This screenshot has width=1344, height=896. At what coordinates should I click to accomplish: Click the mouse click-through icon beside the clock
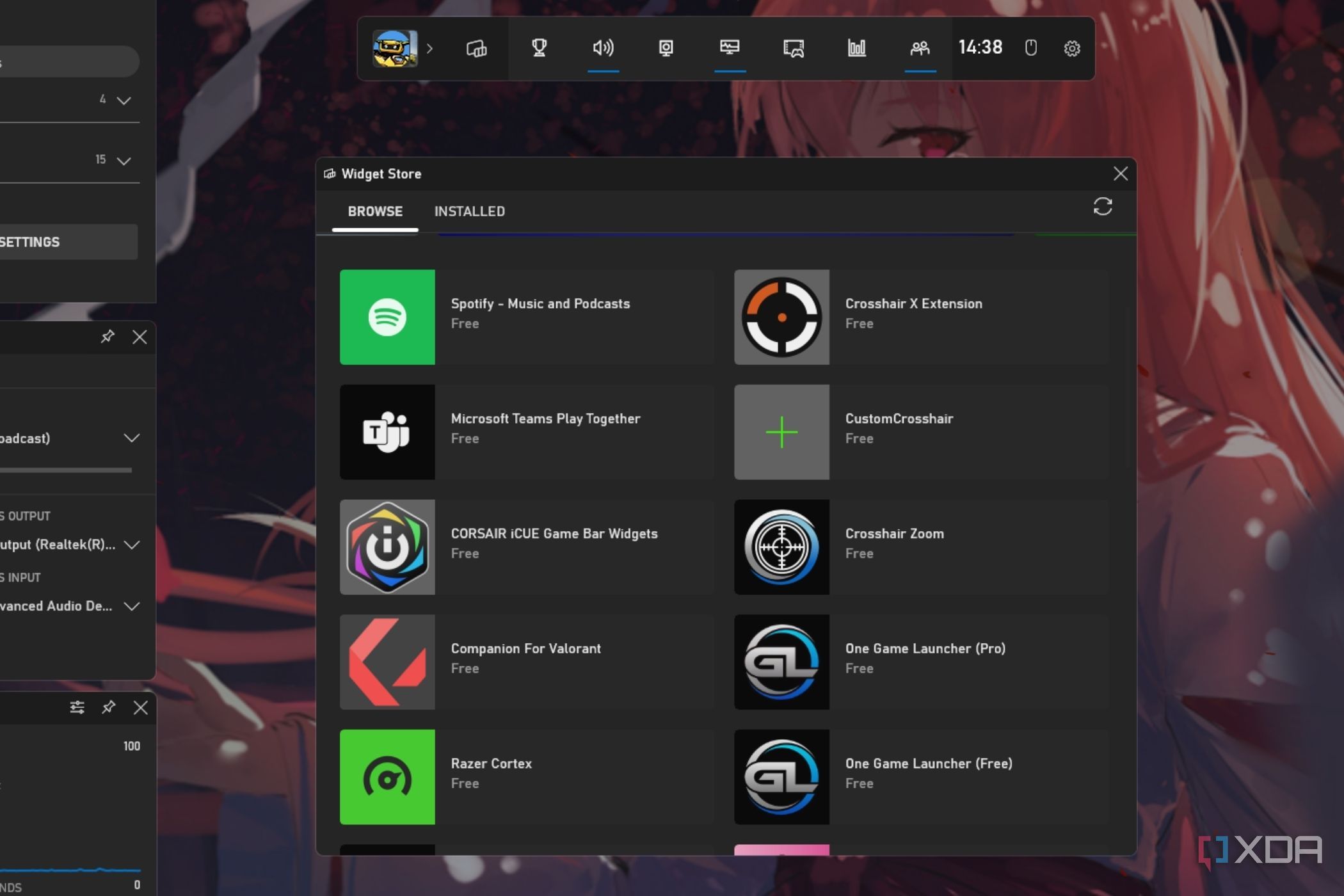point(1030,48)
